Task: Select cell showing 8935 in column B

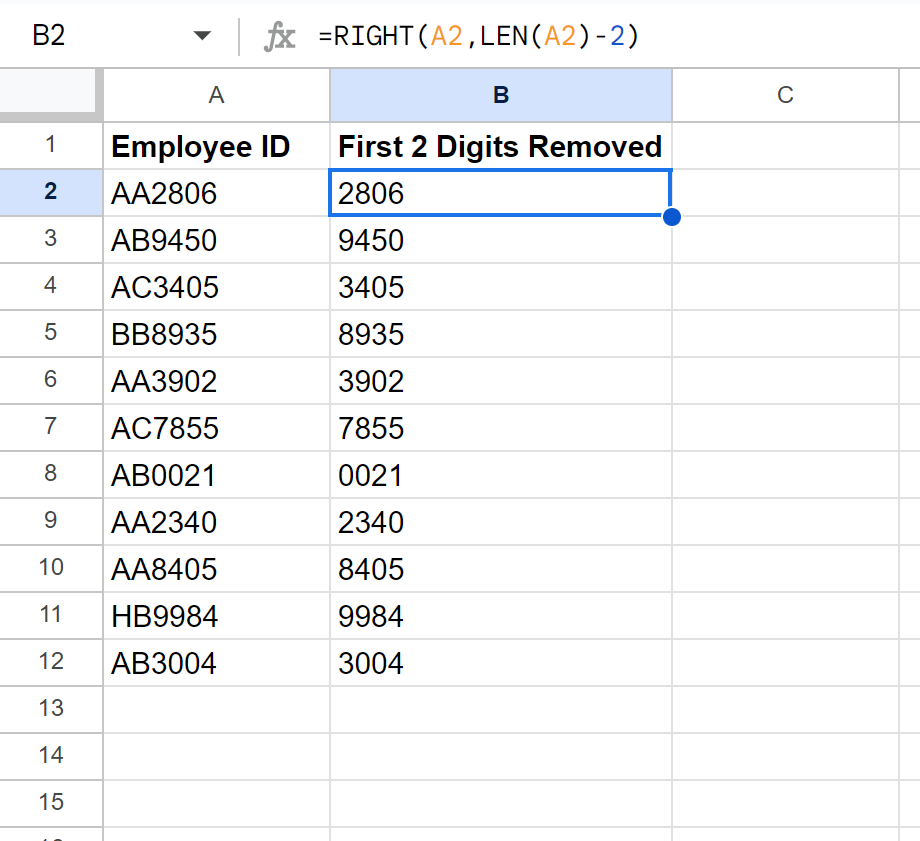Action: (501, 333)
